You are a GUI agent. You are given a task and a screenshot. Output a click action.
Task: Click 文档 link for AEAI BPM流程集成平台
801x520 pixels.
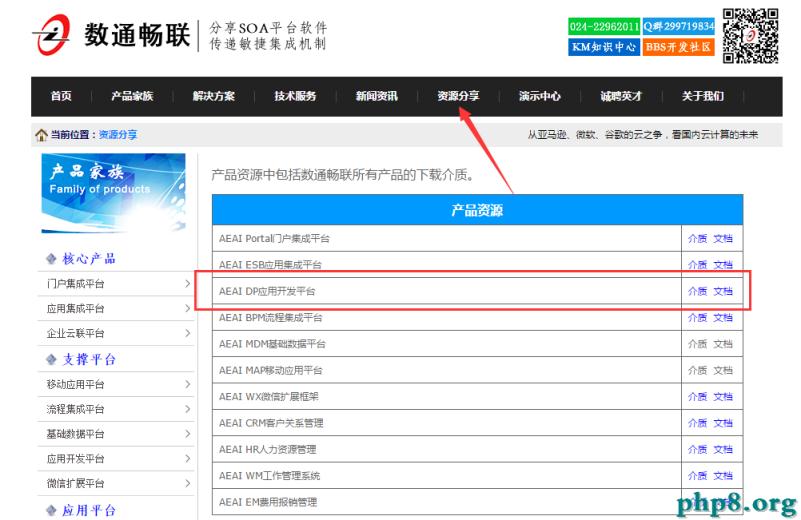click(x=723, y=318)
